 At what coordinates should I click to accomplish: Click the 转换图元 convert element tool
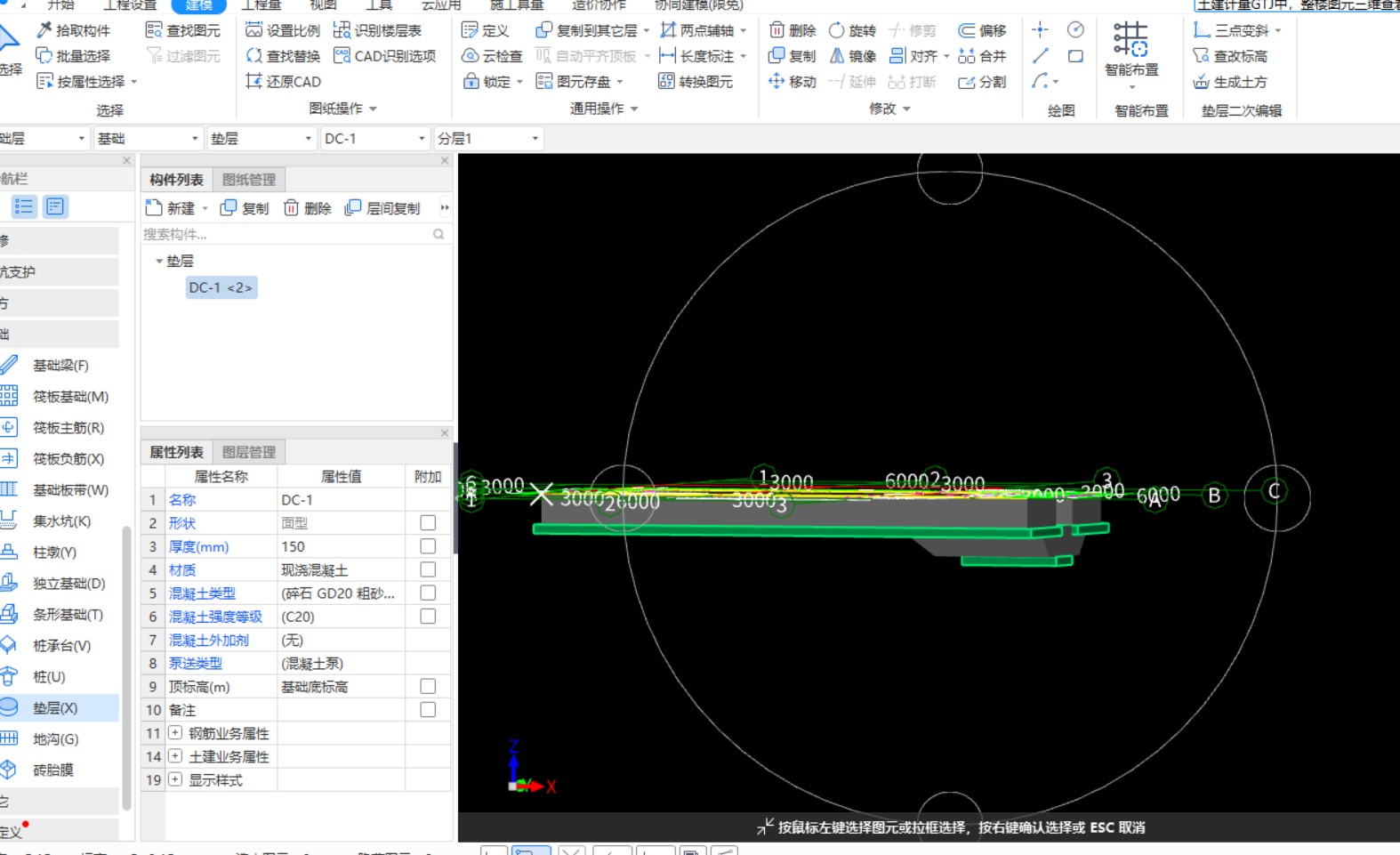[696, 82]
